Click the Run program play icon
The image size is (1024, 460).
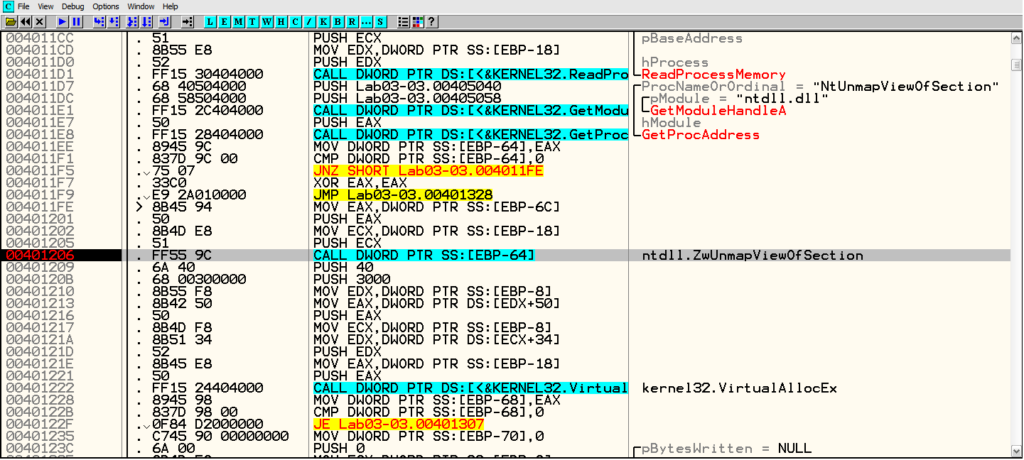click(x=62, y=21)
